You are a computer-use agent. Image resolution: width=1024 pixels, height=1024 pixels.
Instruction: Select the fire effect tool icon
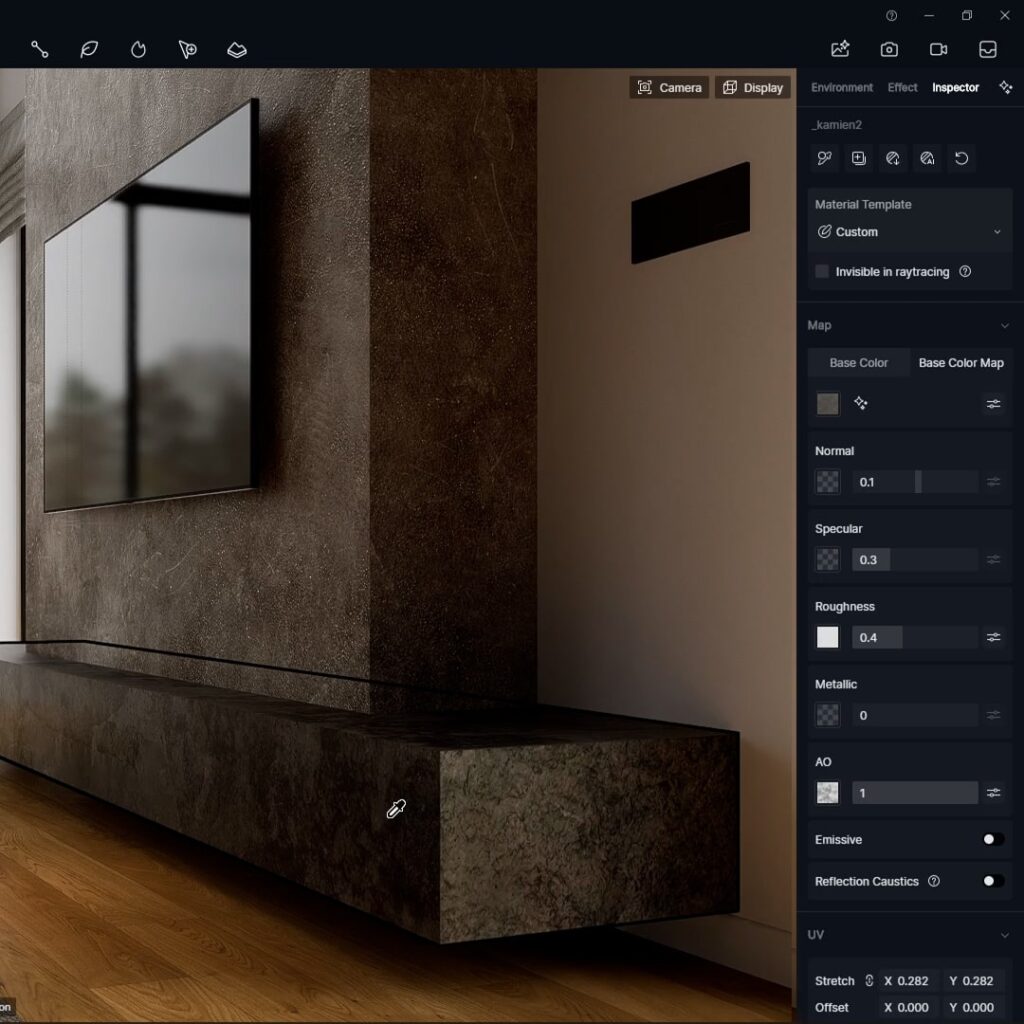tap(138, 49)
